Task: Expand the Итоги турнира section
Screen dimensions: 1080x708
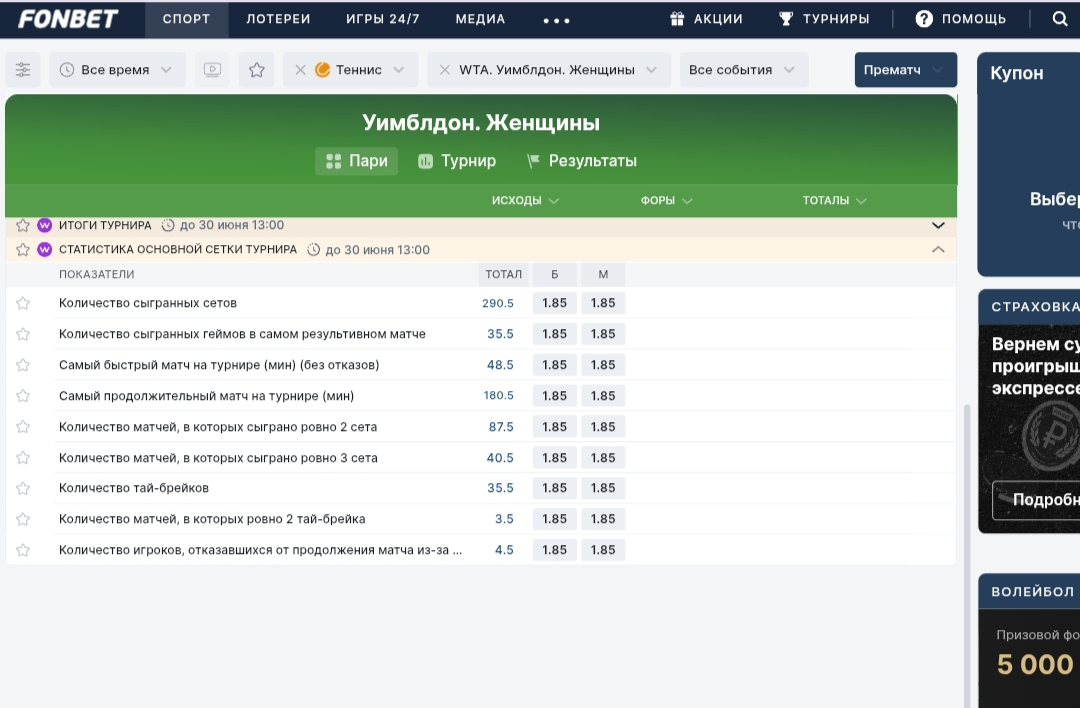Action: 937,226
